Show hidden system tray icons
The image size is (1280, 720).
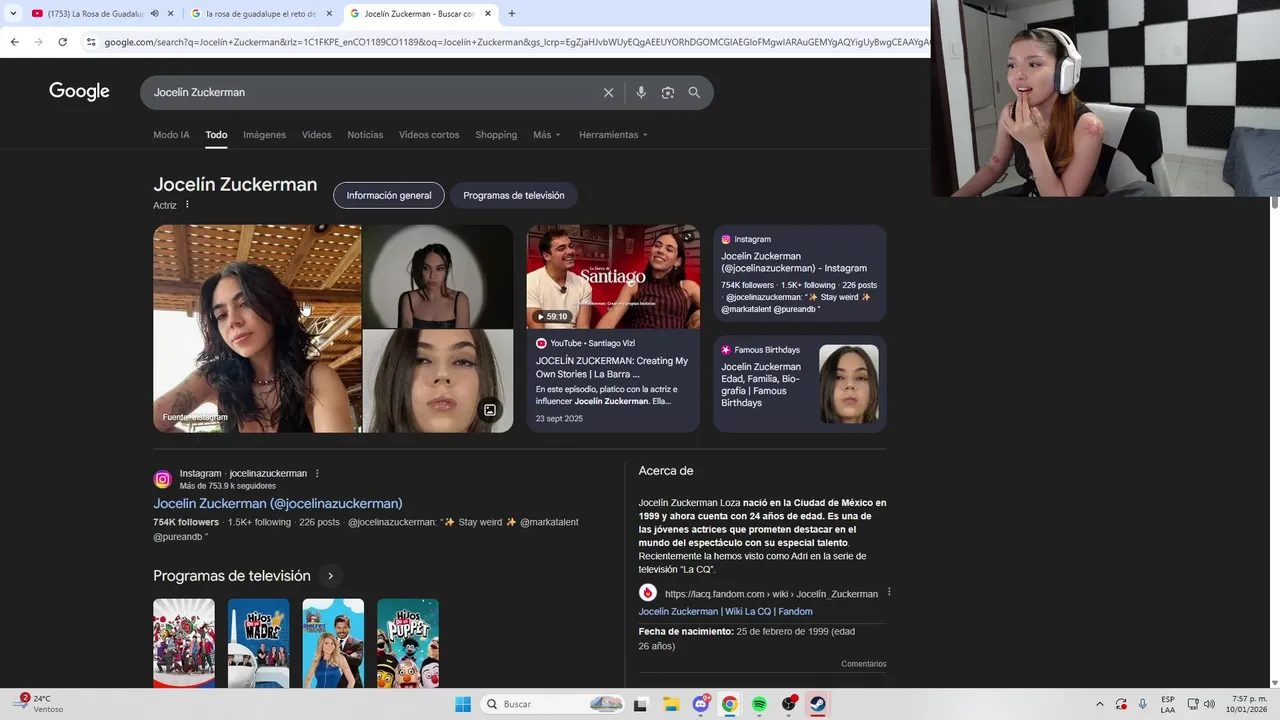pyautogui.click(x=1100, y=704)
